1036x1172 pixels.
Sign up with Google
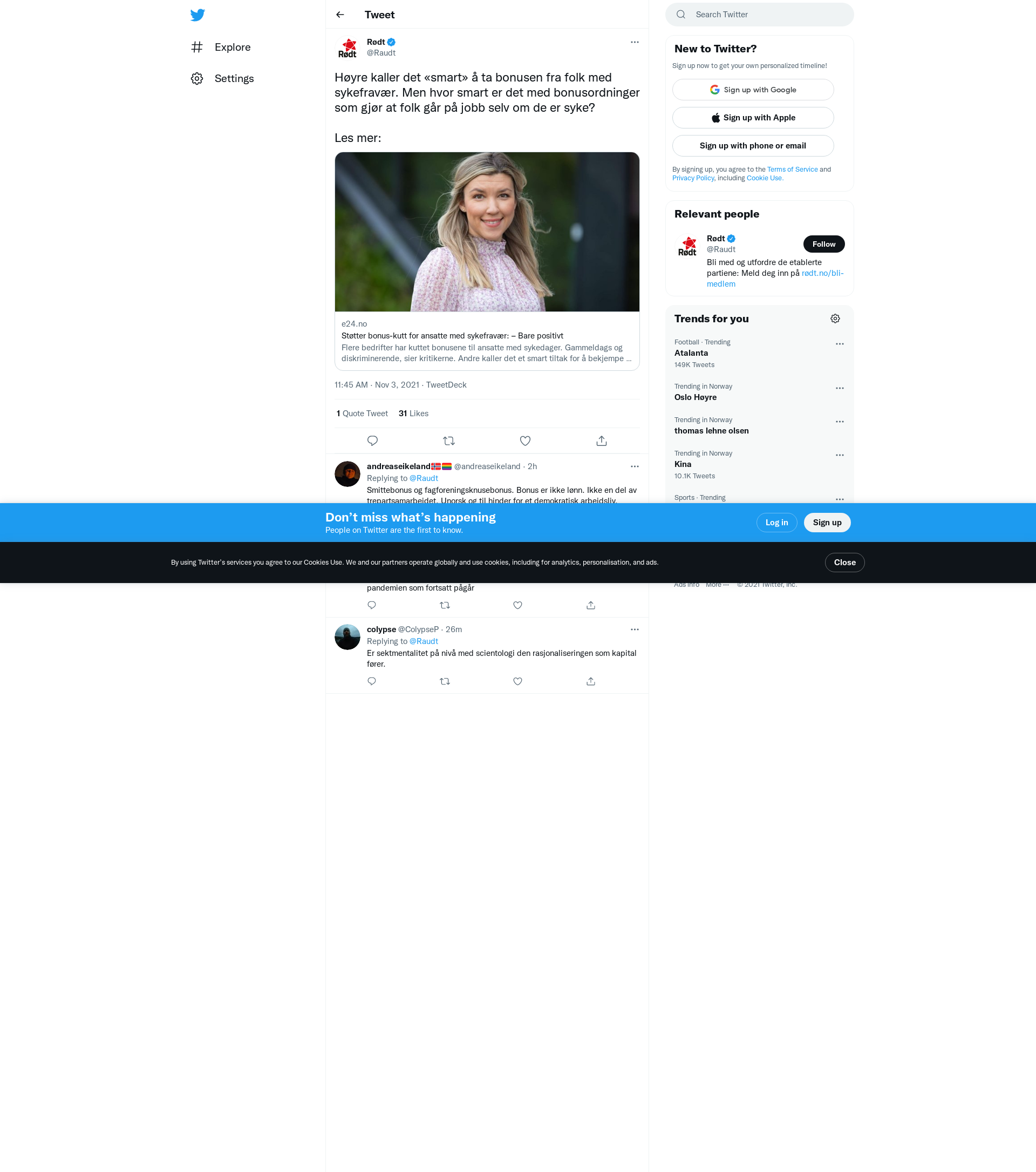point(753,90)
